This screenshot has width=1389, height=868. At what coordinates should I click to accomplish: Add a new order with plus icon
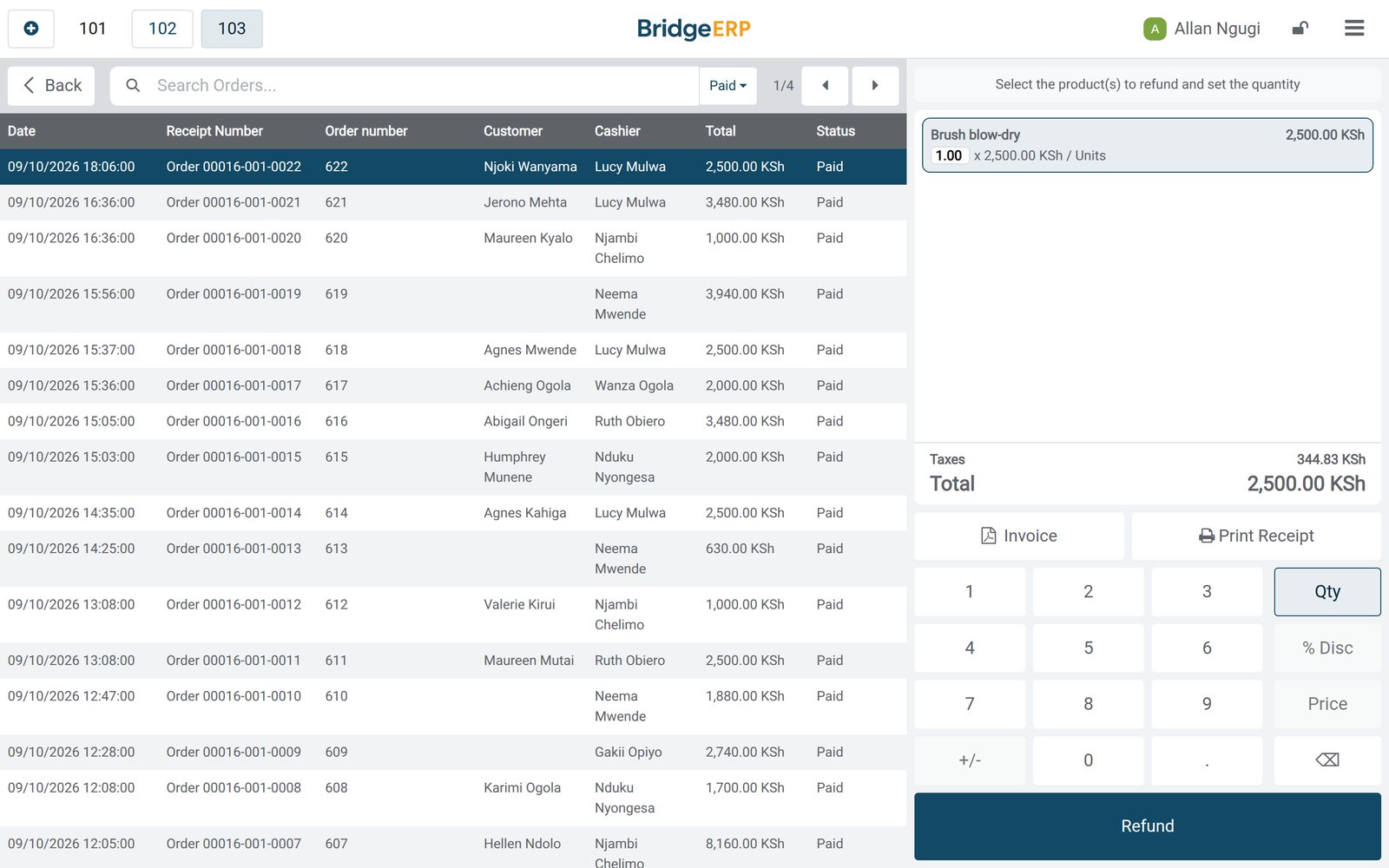click(31, 29)
